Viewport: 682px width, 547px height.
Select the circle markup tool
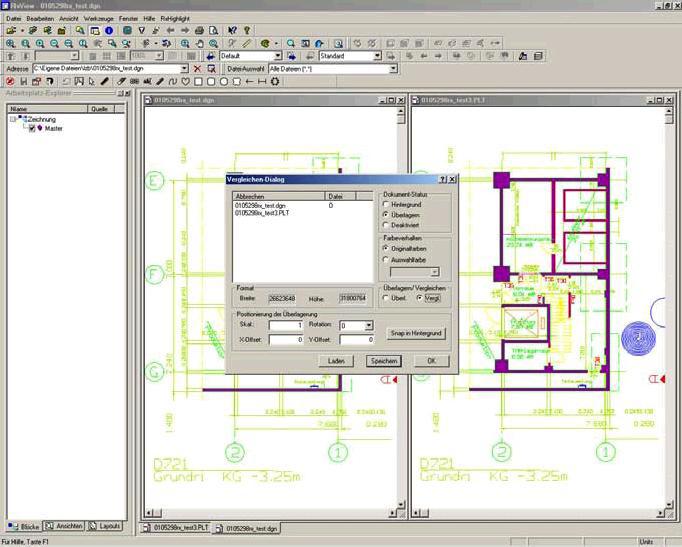(x=224, y=81)
